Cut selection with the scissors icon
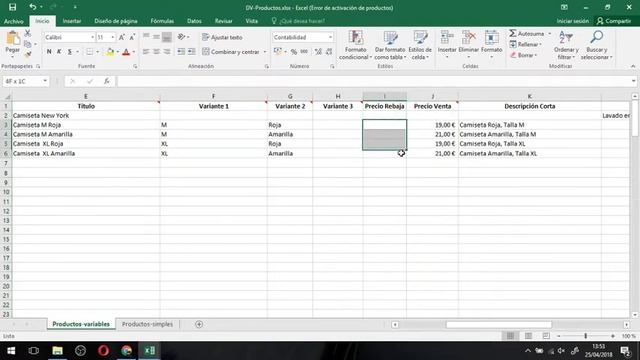The image size is (640, 360). (28, 33)
